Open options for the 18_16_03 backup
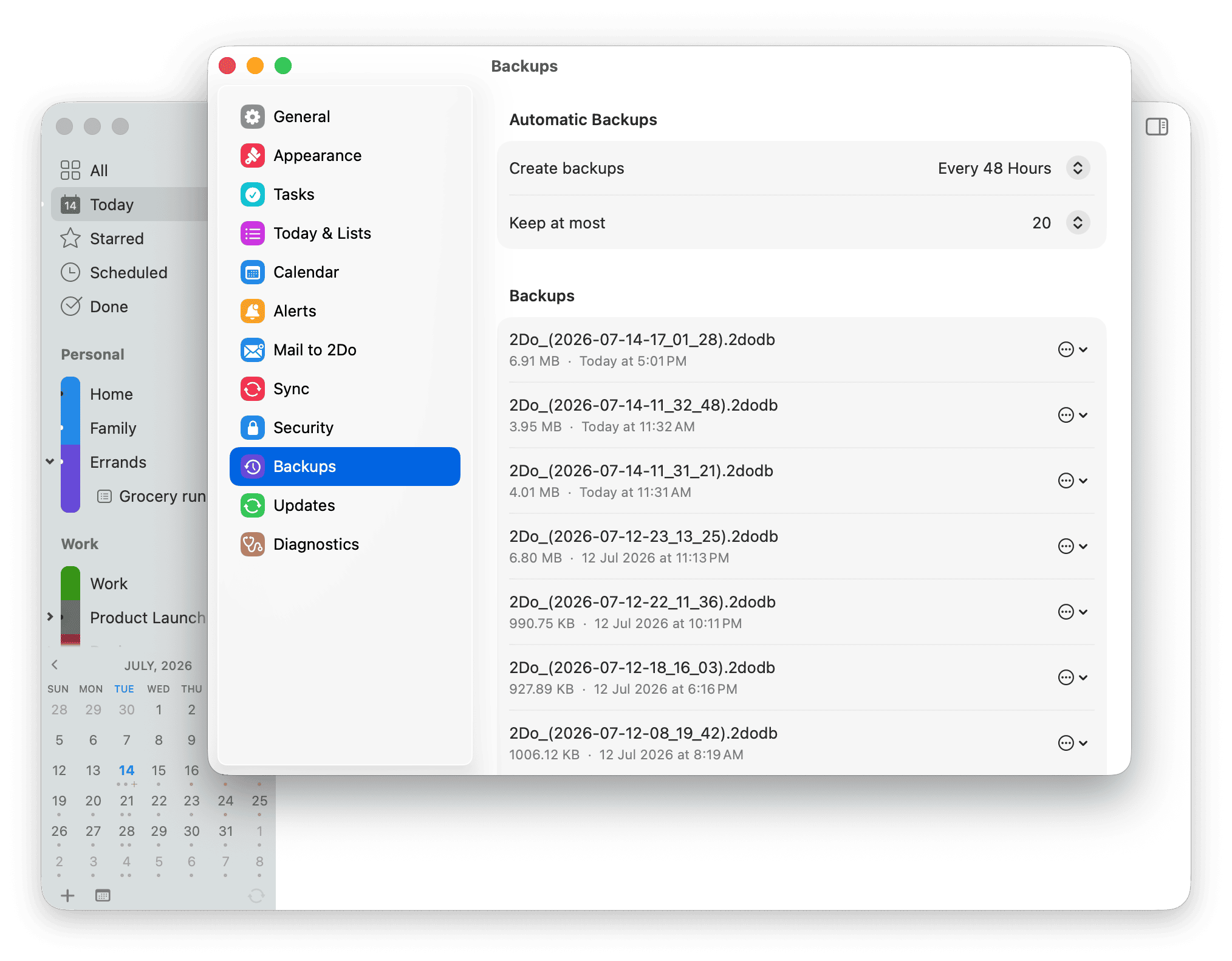The height and width of the screenshot is (961, 1232). coord(1073,677)
